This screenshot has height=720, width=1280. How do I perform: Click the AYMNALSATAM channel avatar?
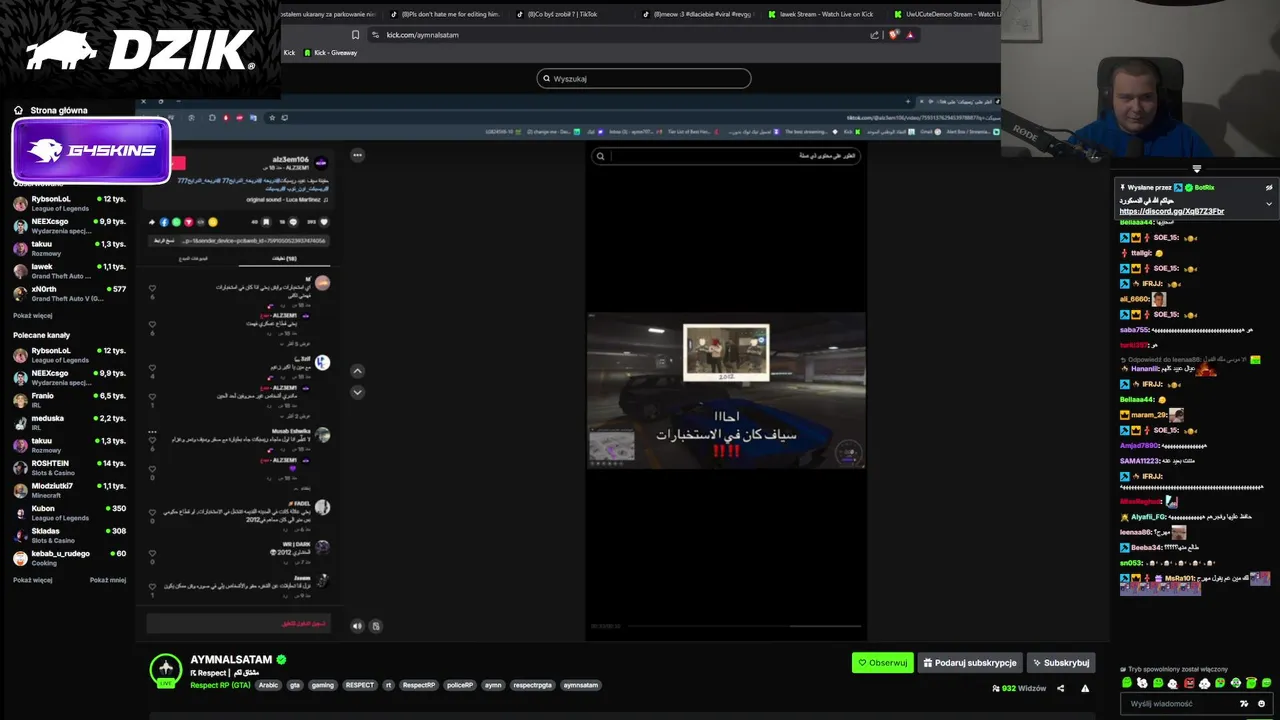(x=166, y=670)
